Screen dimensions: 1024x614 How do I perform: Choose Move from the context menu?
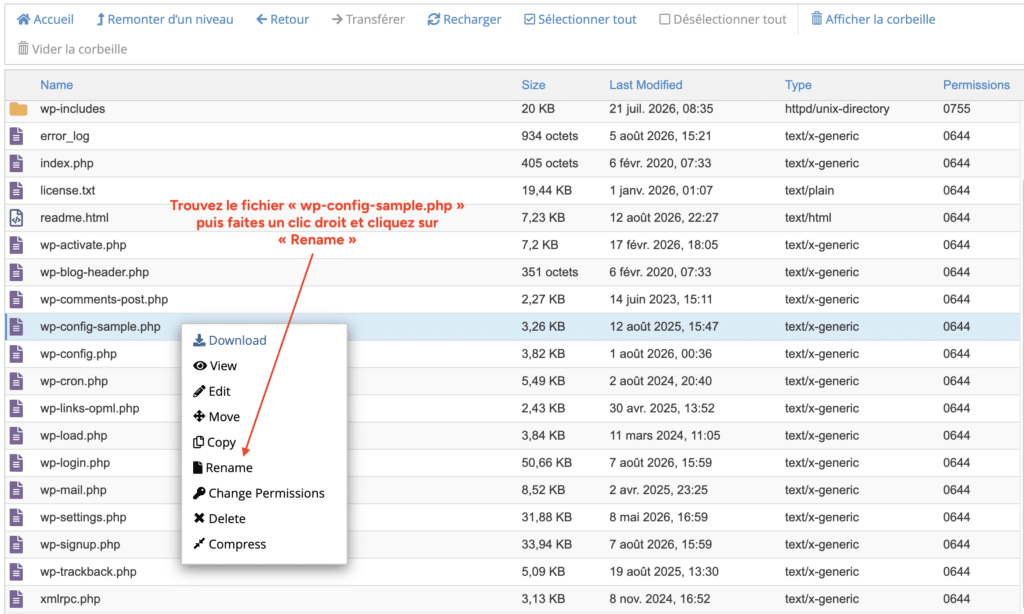216,417
